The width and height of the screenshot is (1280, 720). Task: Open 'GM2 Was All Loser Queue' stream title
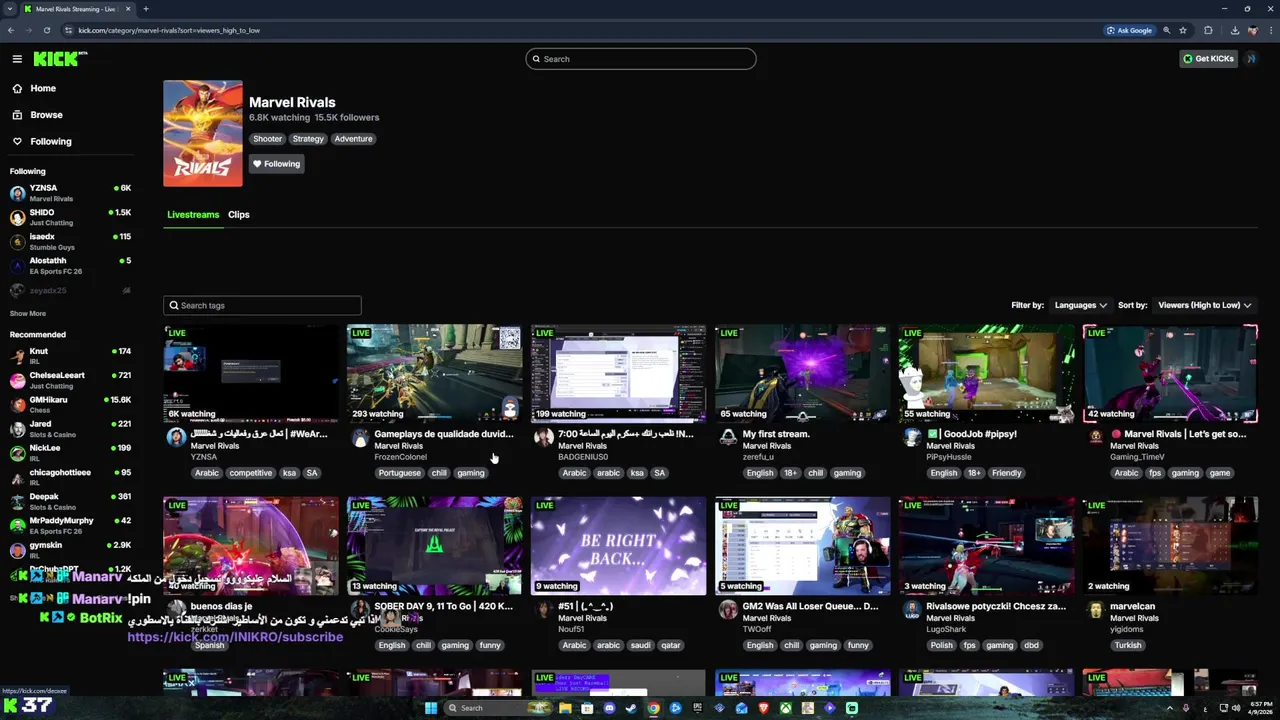(x=810, y=606)
